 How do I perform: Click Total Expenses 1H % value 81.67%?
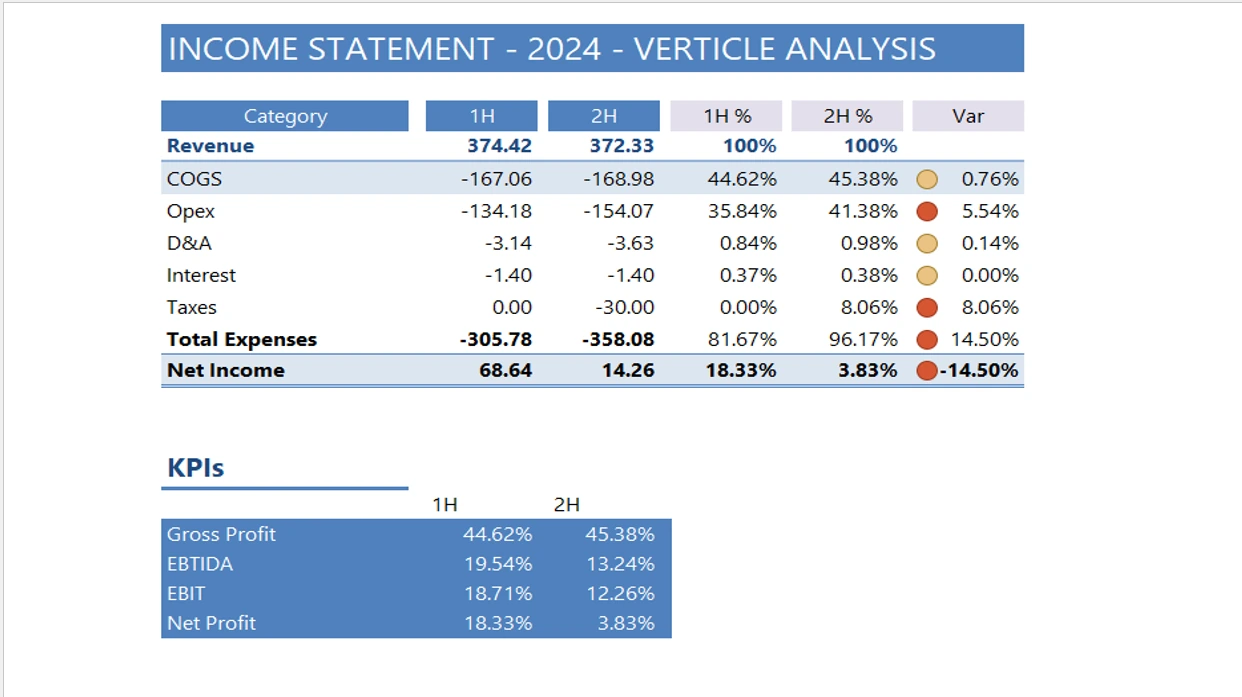[742, 340]
